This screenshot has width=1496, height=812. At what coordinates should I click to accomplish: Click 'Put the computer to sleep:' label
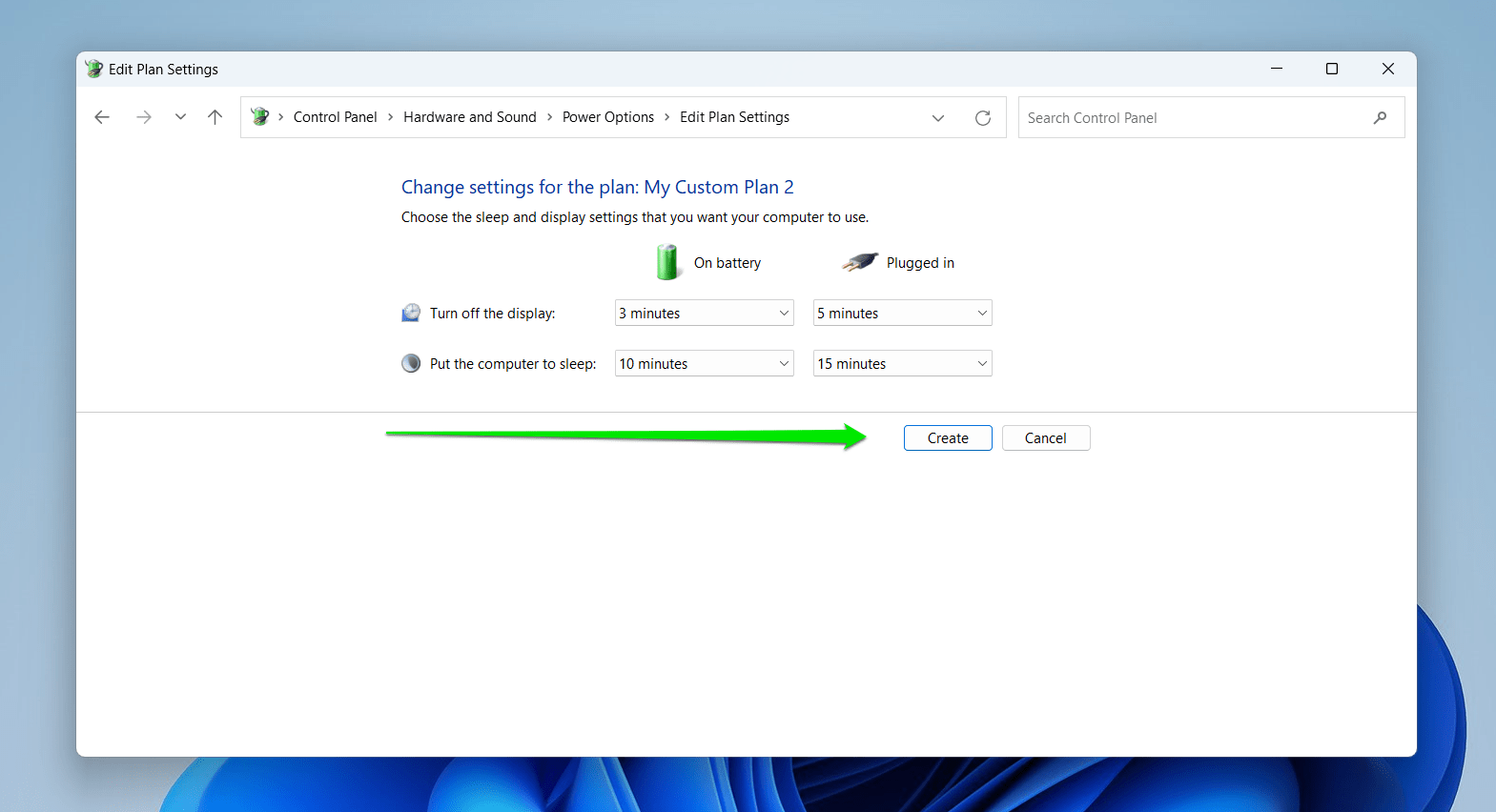click(513, 364)
